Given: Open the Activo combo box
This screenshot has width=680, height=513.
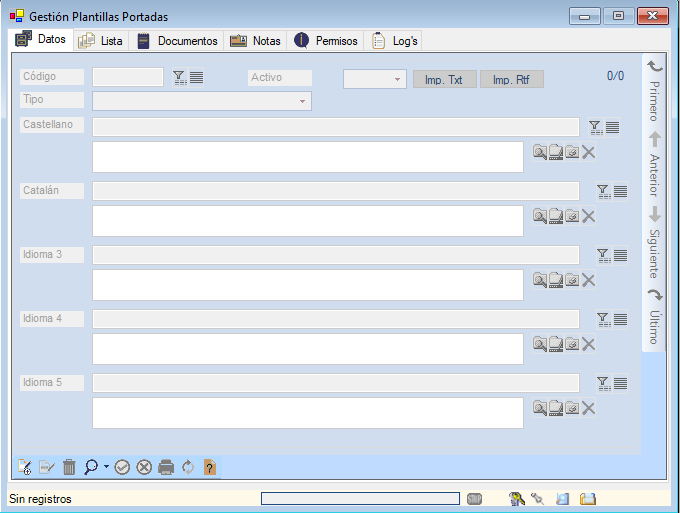Looking at the screenshot, I should [397, 79].
